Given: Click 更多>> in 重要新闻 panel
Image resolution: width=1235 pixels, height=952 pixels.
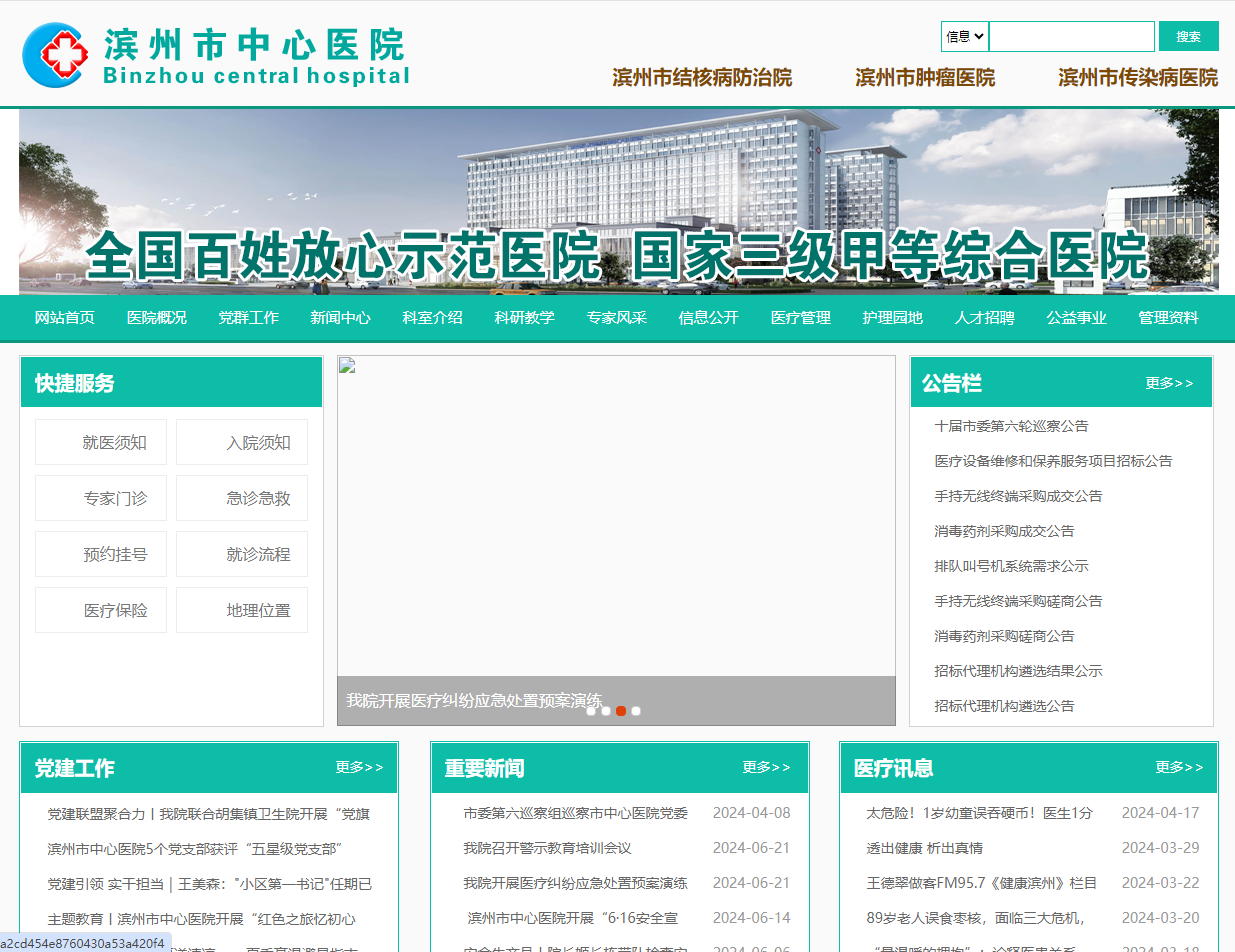Looking at the screenshot, I should pyautogui.click(x=766, y=767).
